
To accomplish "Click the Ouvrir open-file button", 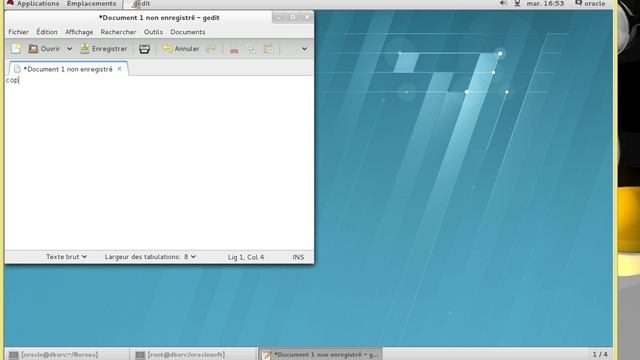I will click(x=44, y=49).
